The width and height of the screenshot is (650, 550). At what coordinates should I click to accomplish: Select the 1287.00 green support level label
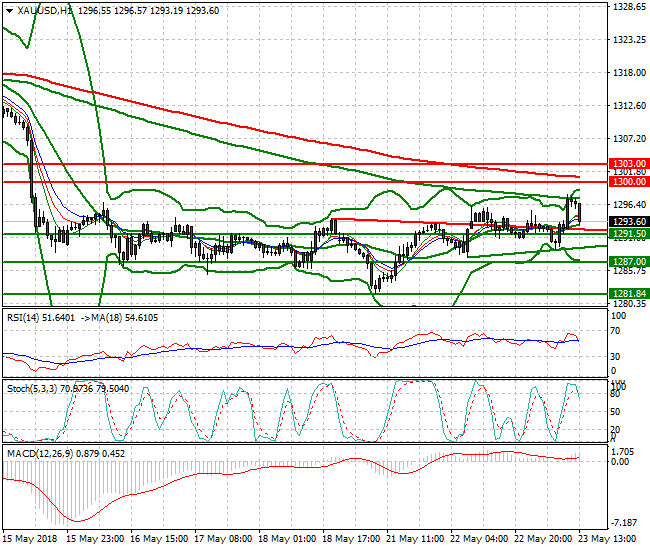coord(629,262)
